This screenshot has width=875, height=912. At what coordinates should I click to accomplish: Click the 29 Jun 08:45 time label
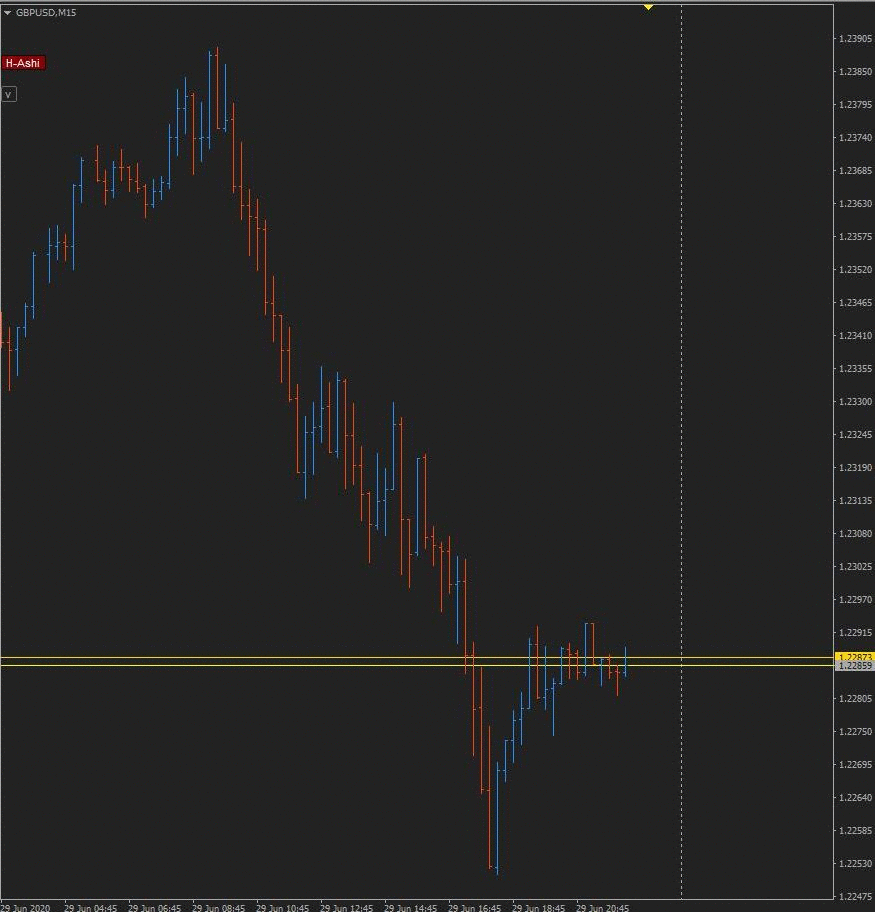pos(219,908)
